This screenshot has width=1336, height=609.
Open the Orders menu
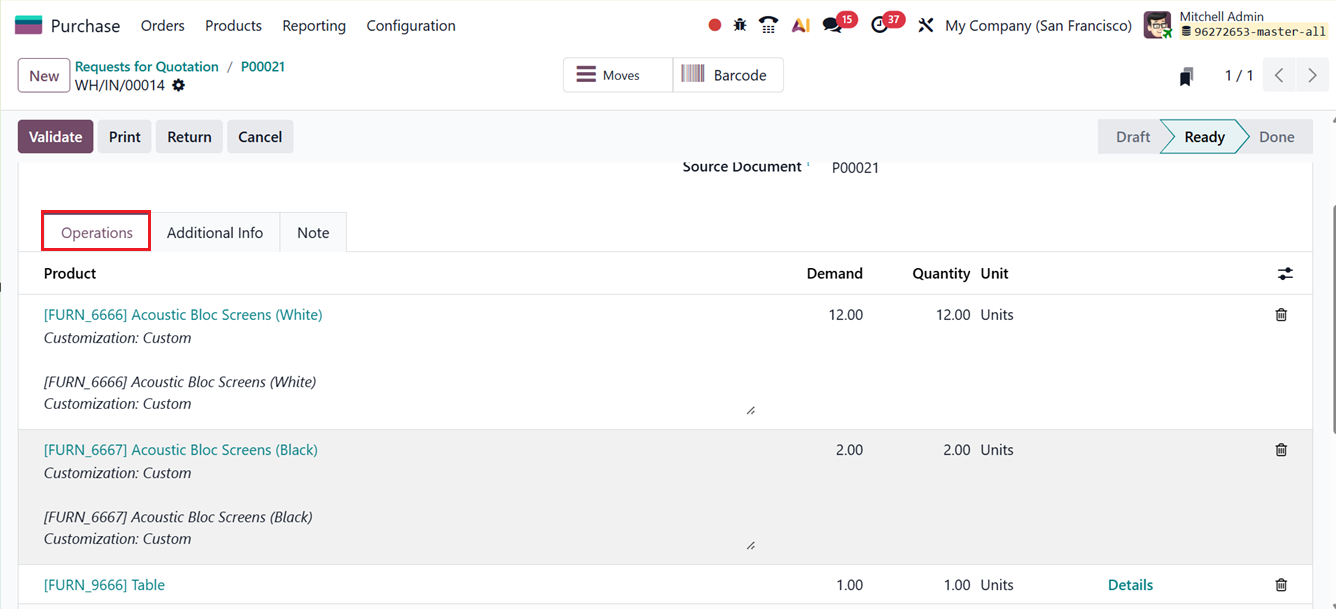[162, 25]
